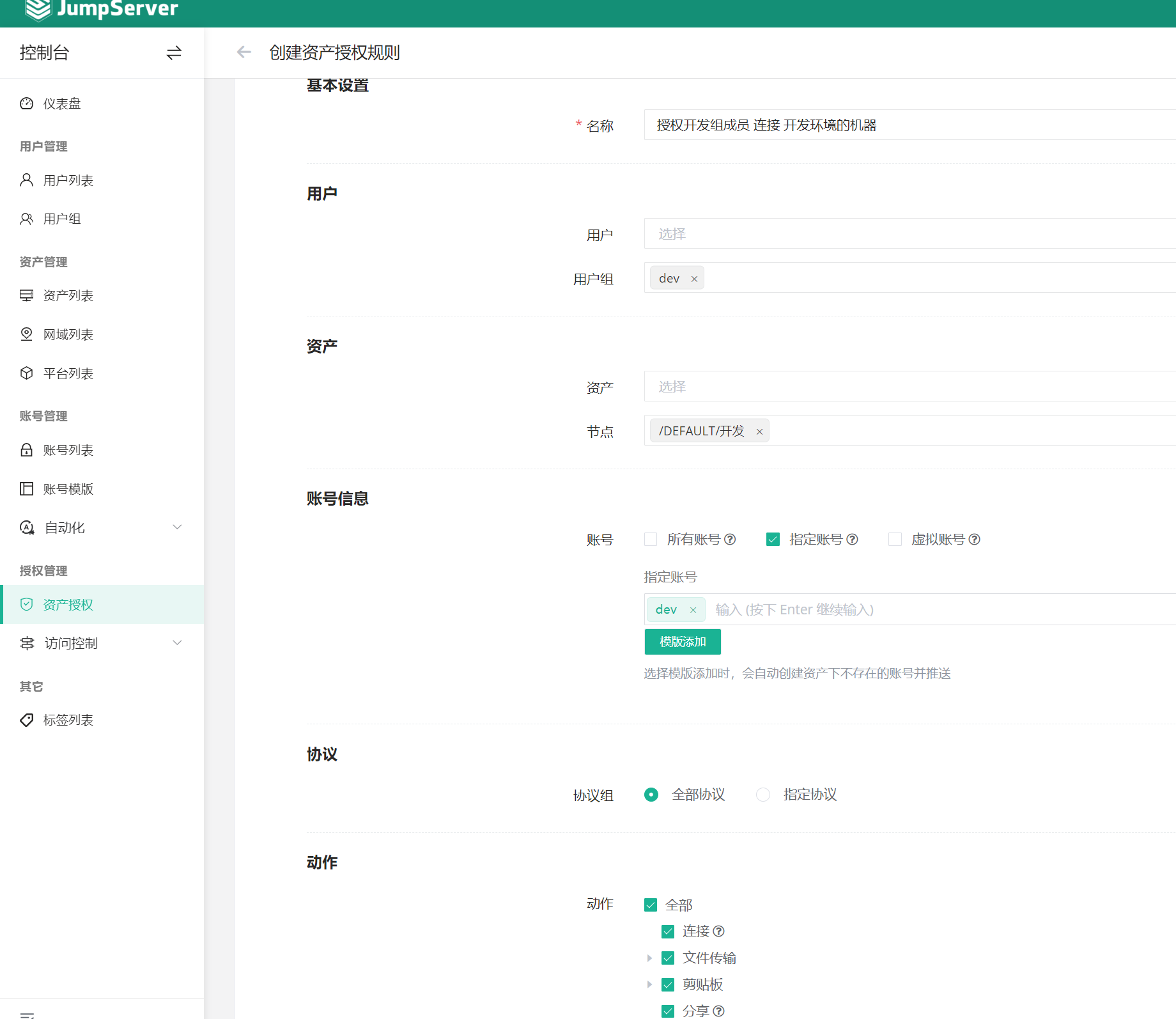
Task: Open the 用户 select field
Action: tap(908, 234)
